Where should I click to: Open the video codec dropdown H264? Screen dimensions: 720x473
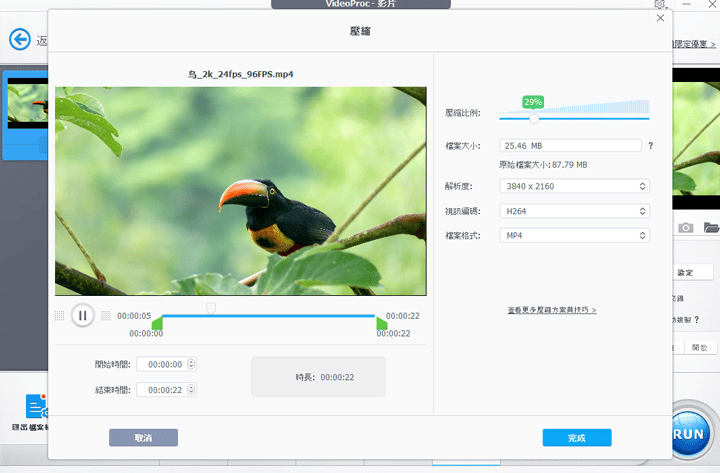coord(574,211)
